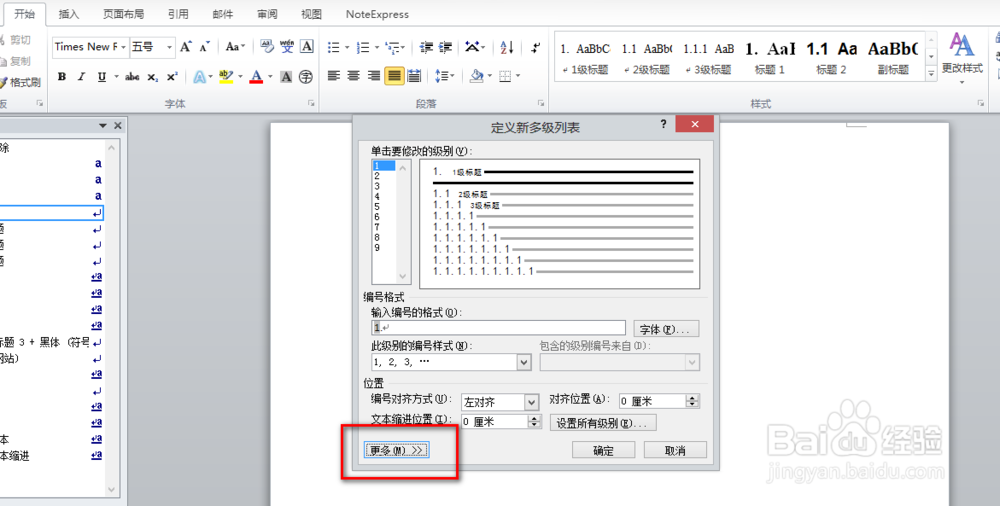Screen dimensions: 1000x506
Task: Clear formatting with eraser icon
Action: tap(267, 47)
